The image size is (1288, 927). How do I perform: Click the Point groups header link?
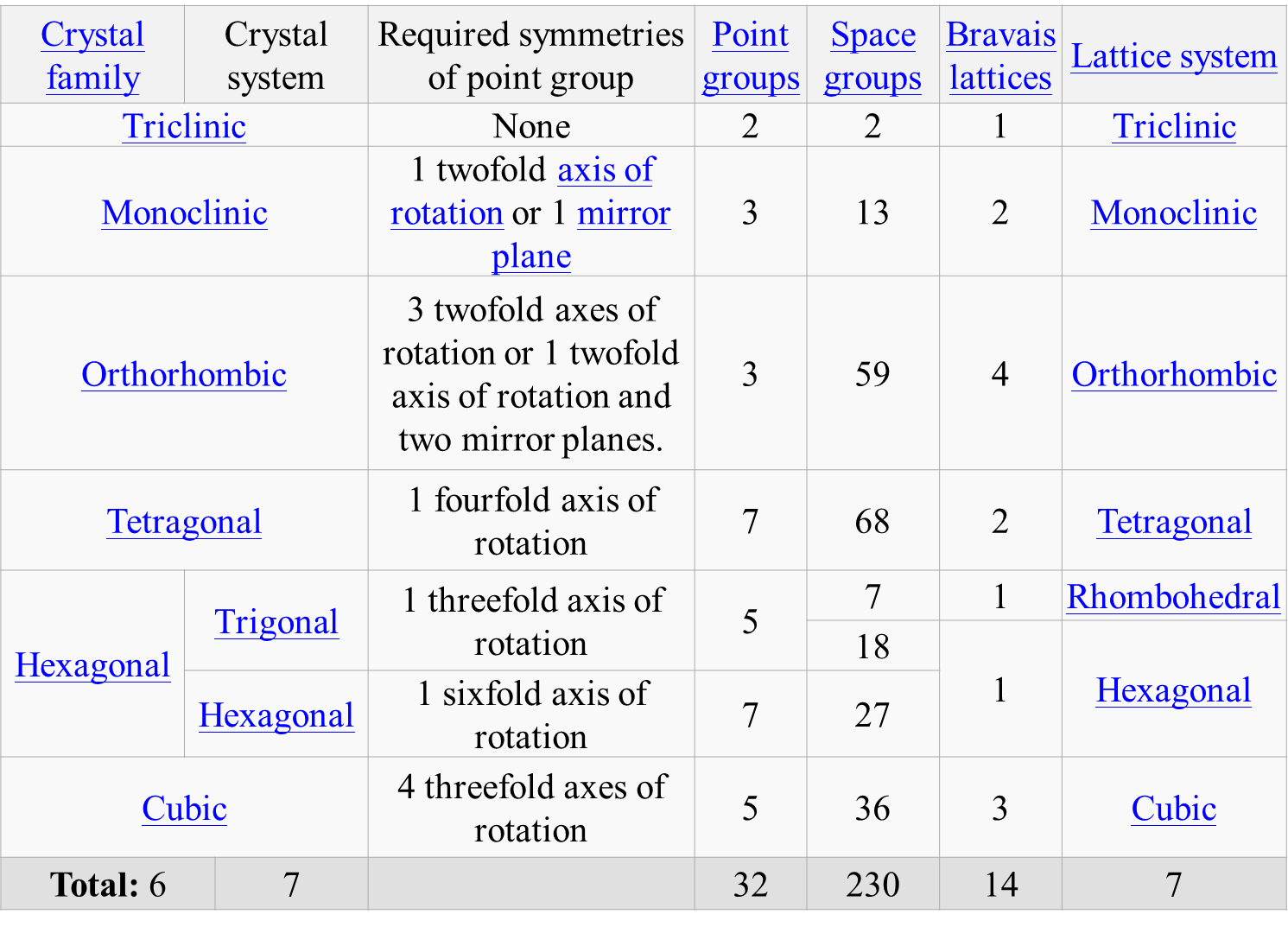click(750, 55)
